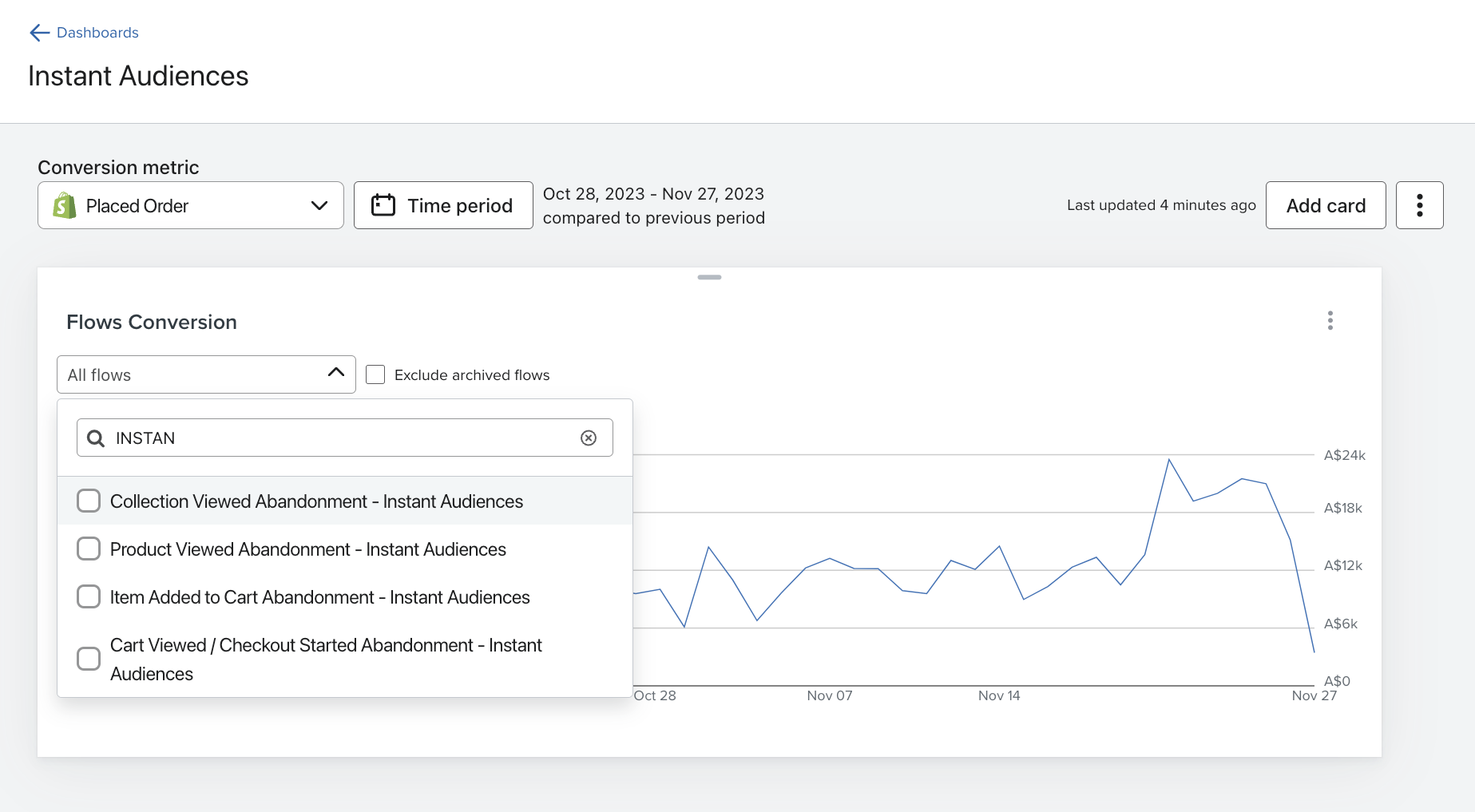Image resolution: width=1475 pixels, height=812 pixels.
Task: Click the chart peak near A$24k
Action: tap(1169, 459)
